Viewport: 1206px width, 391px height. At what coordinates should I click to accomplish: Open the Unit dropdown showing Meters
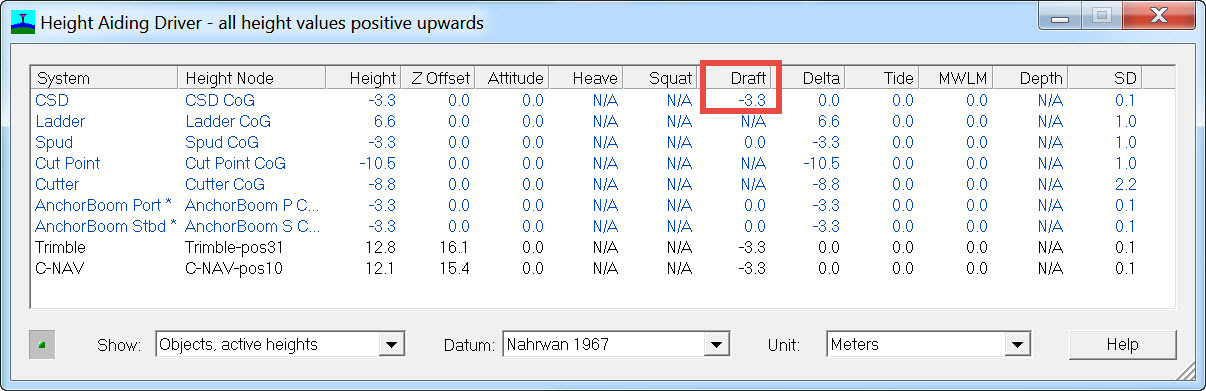pyautogui.click(x=928, y=345)
